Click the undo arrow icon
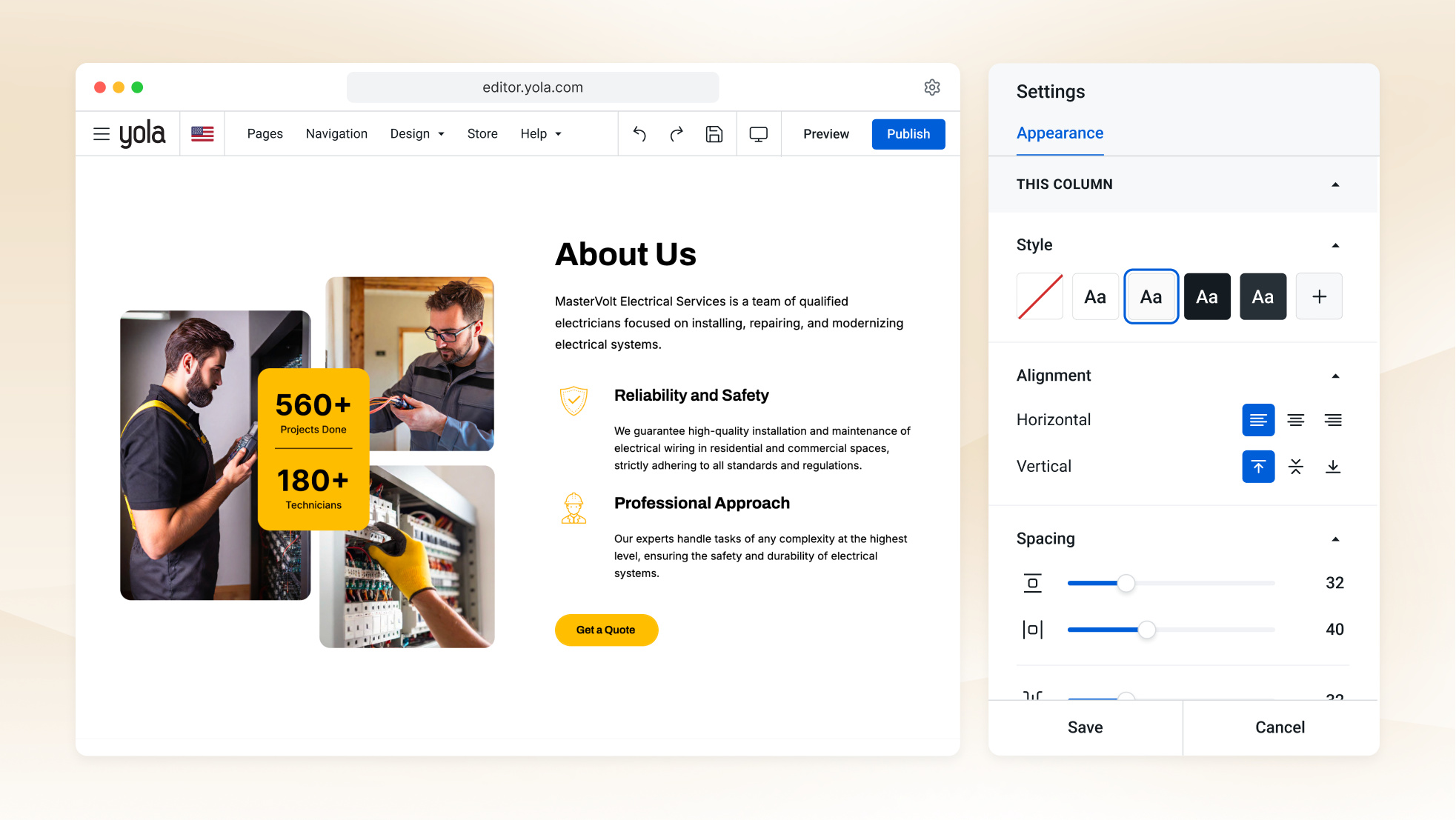This screenshot has width=1456, height=820. (639, 134)
